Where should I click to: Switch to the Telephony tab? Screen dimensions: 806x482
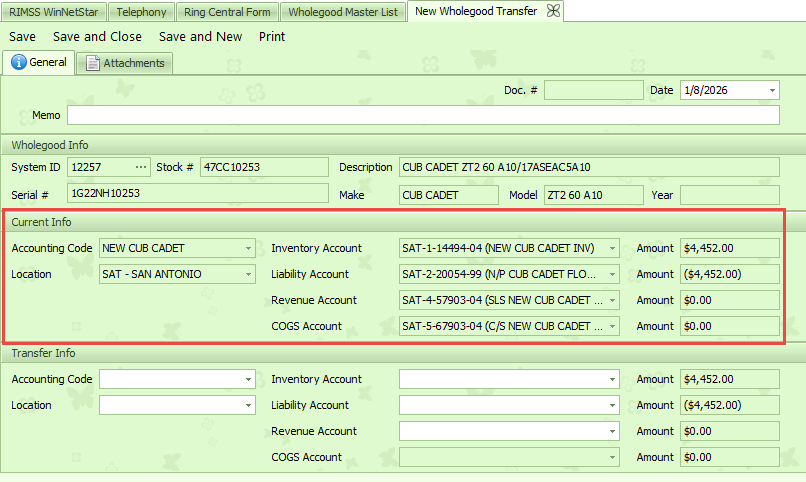tap(141, 12)
